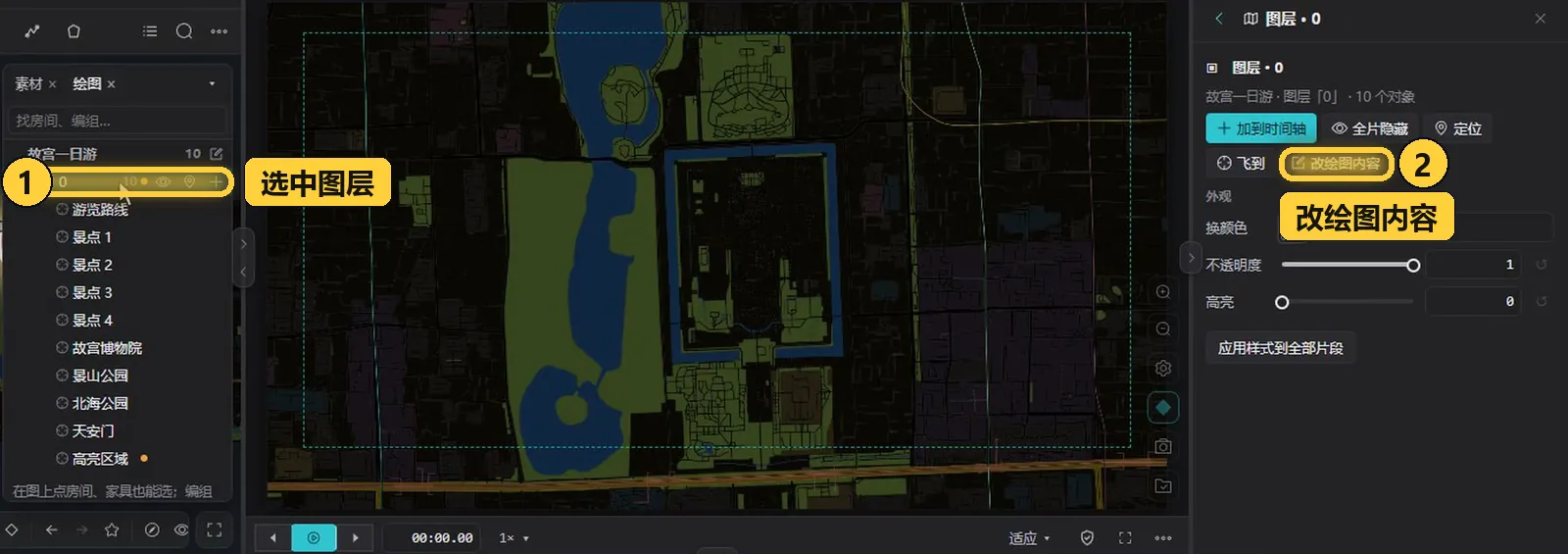Viewport: 1568px width, 554px height.
Task: Select the 天安门 item
Action: click(x=92, y=430)
